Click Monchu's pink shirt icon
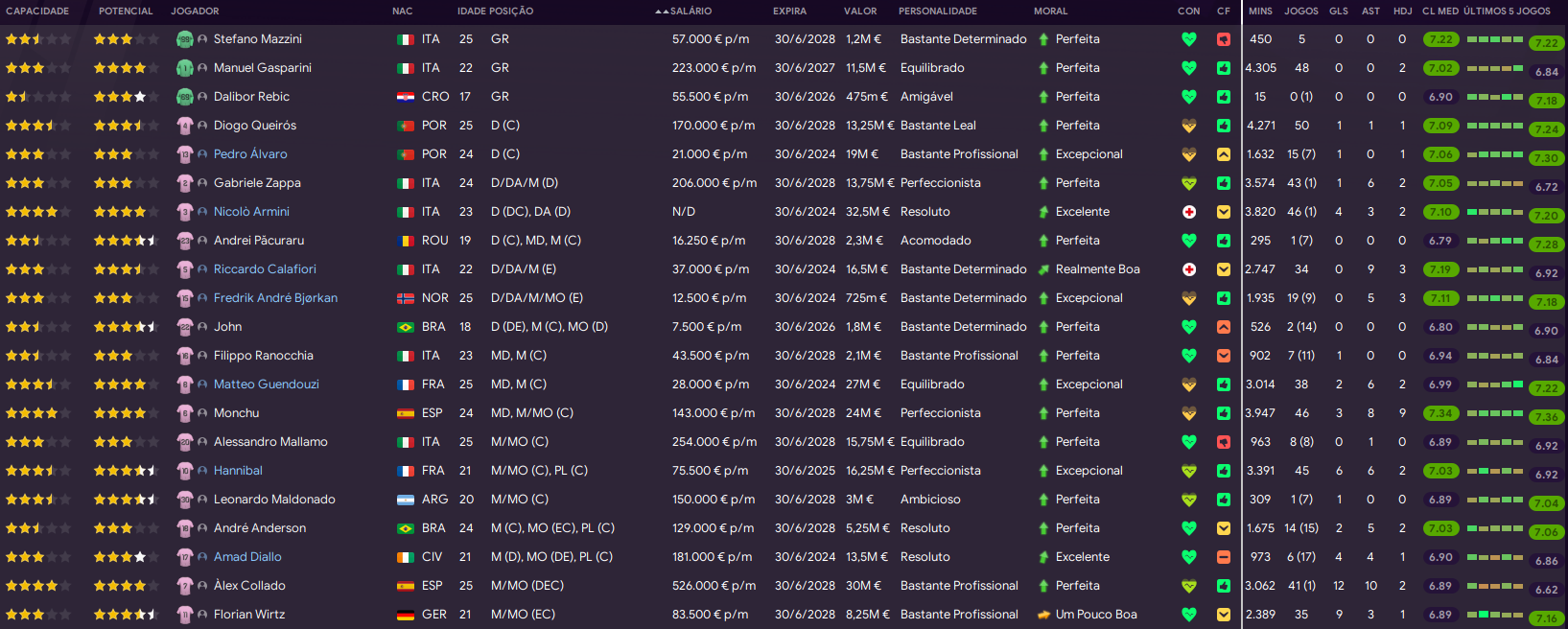1568x629 pixels. click(185, 413)
